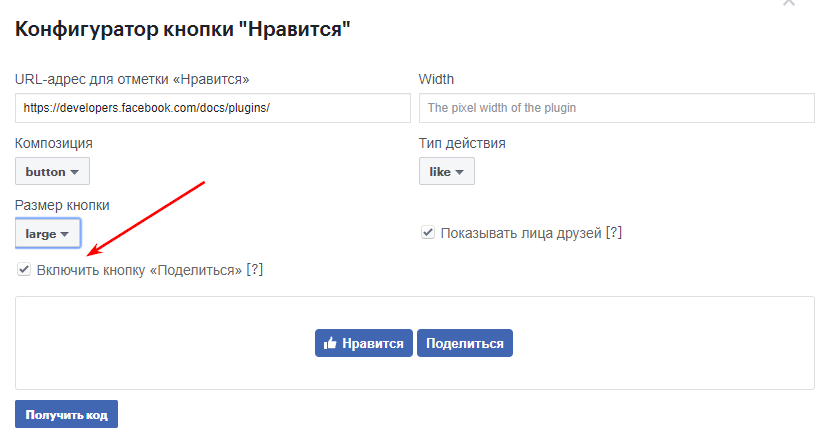This screenshot has height=432, width=834.
Task: Open the Тип действия like dropdown
Action: 447,171
